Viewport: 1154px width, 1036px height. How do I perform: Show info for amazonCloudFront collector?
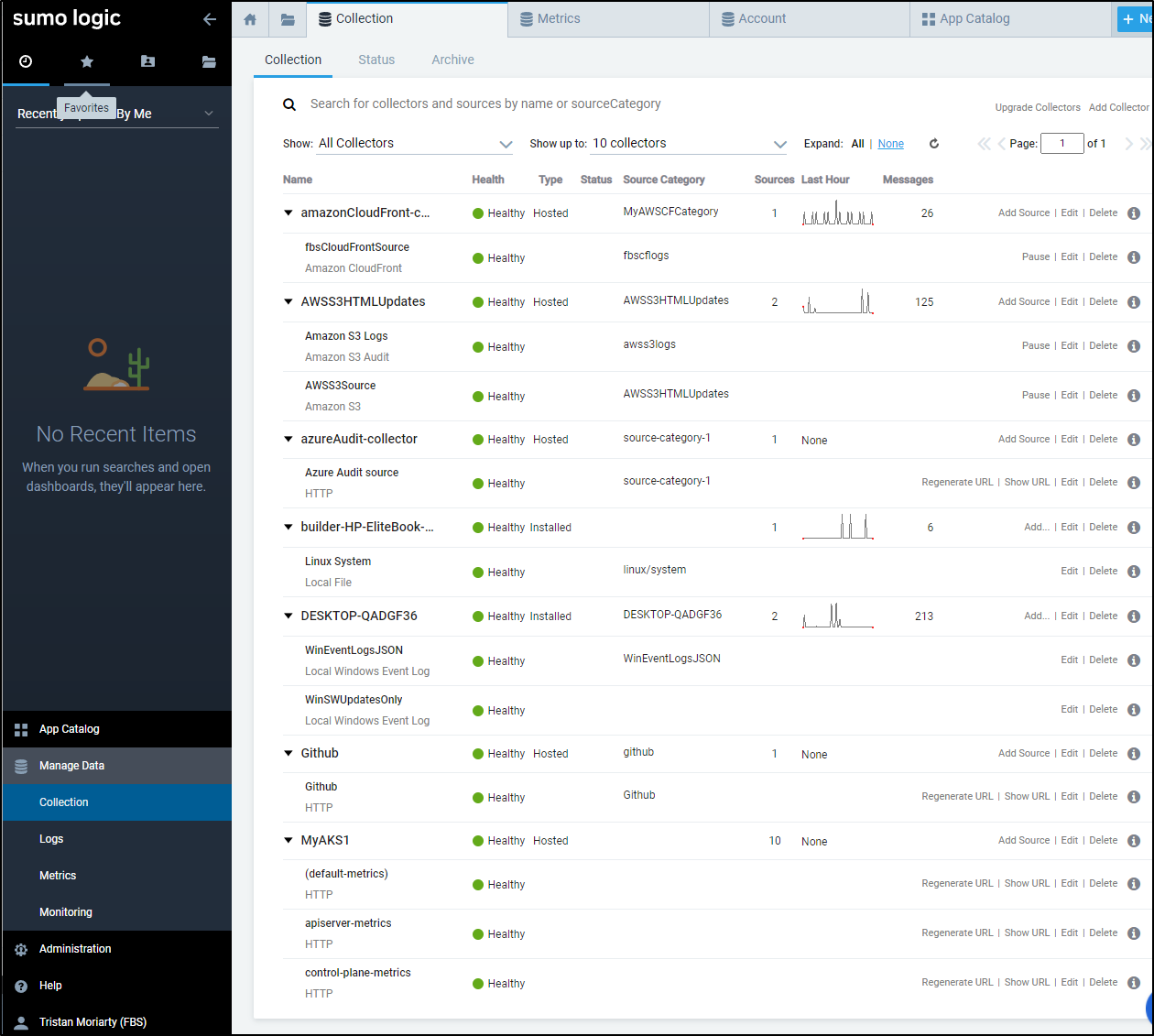click(1134, 213)
